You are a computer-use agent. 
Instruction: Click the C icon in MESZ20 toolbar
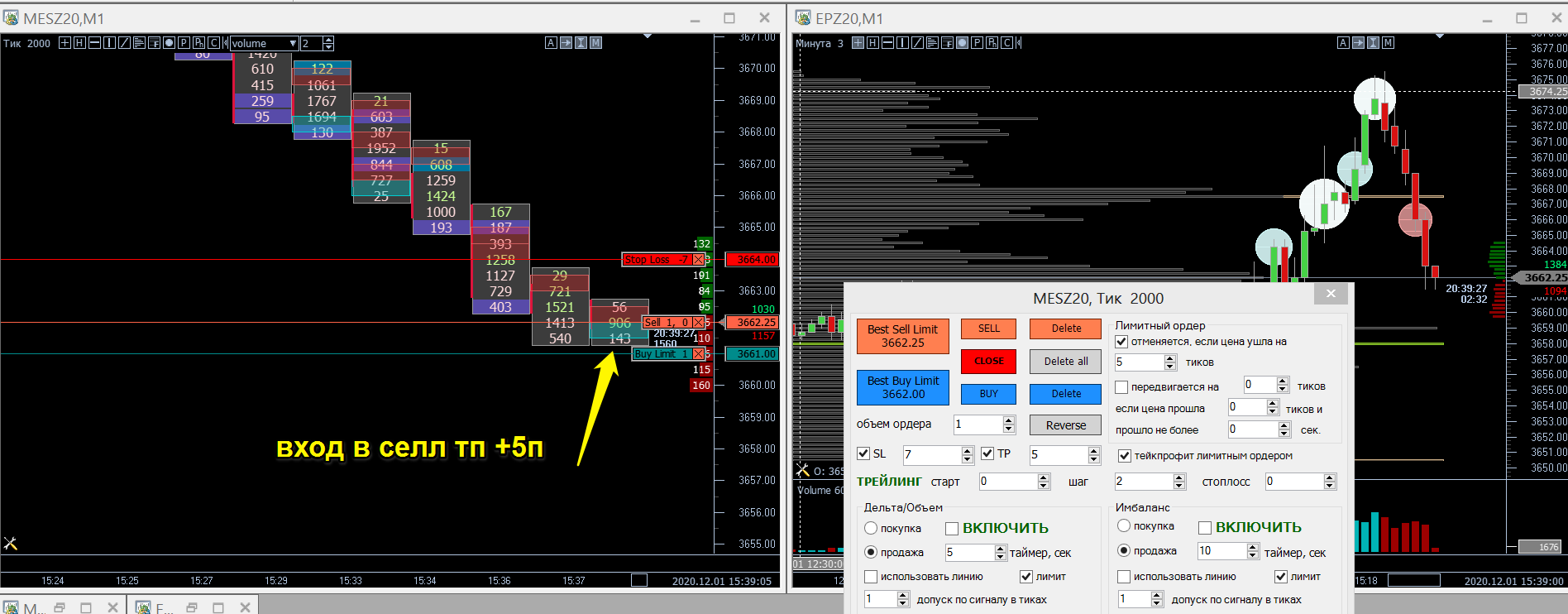click(x=213, y=43)
